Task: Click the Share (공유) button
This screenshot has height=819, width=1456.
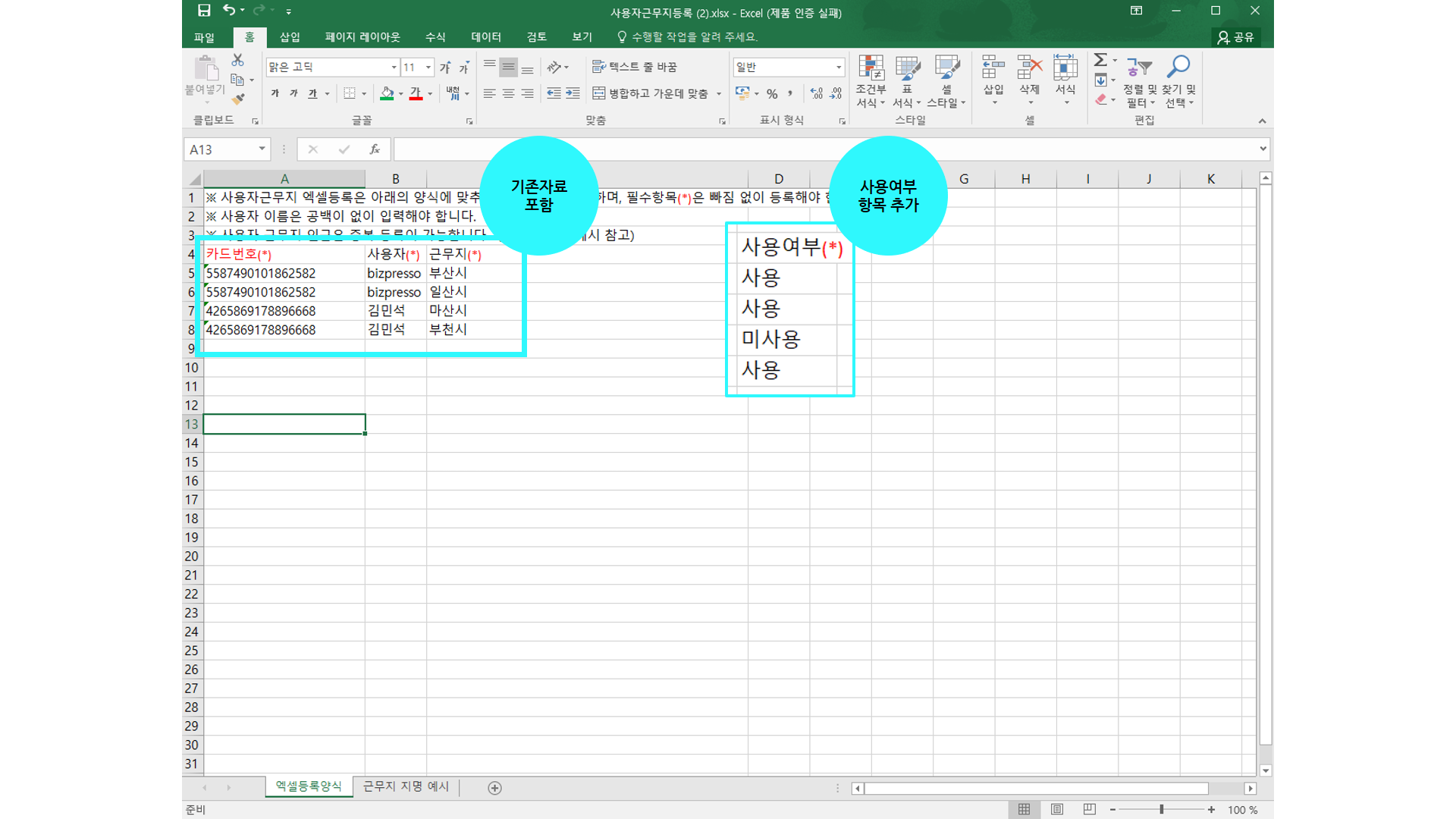Action: (x=1235, y=37)
